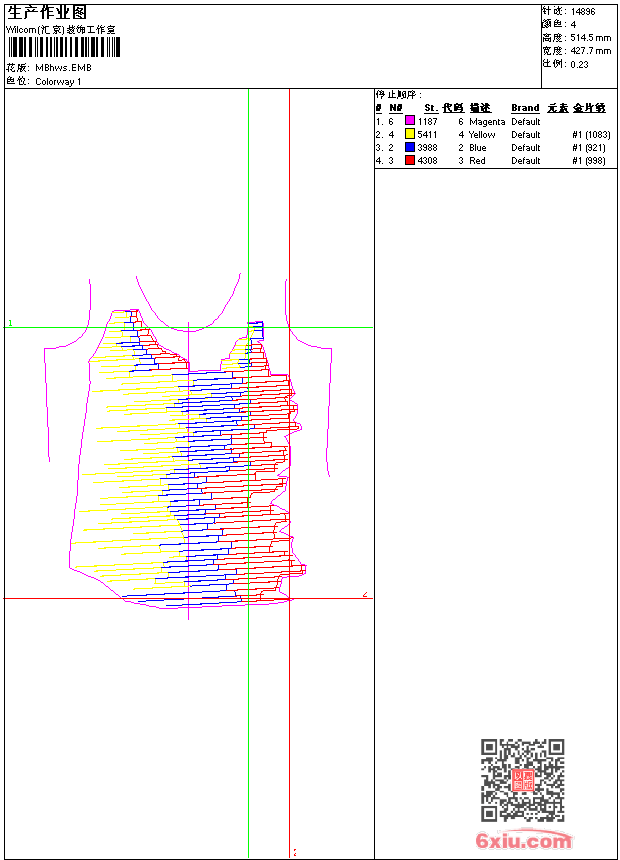Click the 生产作业图 title heading

coord(47,12)
